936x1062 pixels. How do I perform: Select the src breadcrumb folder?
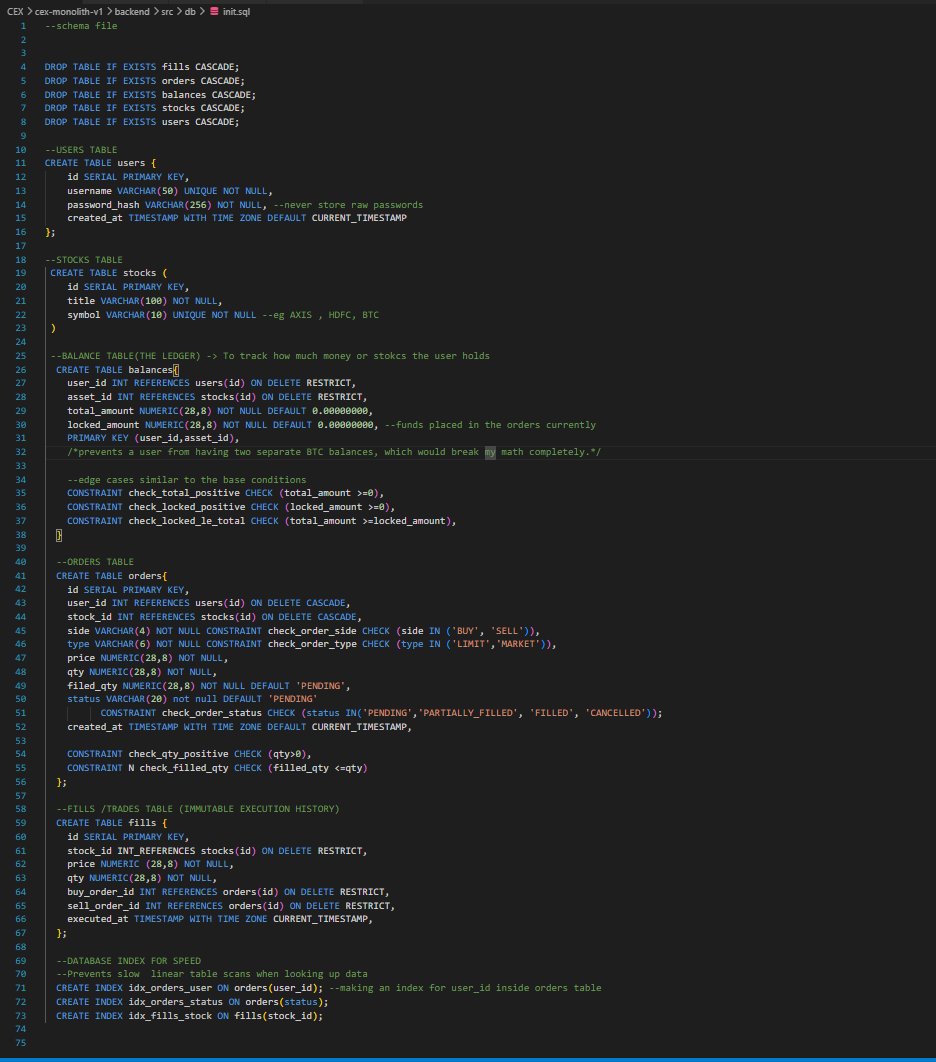click(167, 12)
